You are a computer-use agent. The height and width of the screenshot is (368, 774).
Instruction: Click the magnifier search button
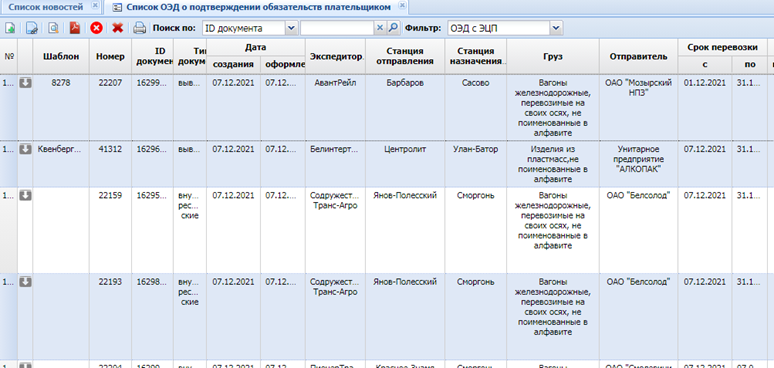pyautogui.click(x=392, y=28)
